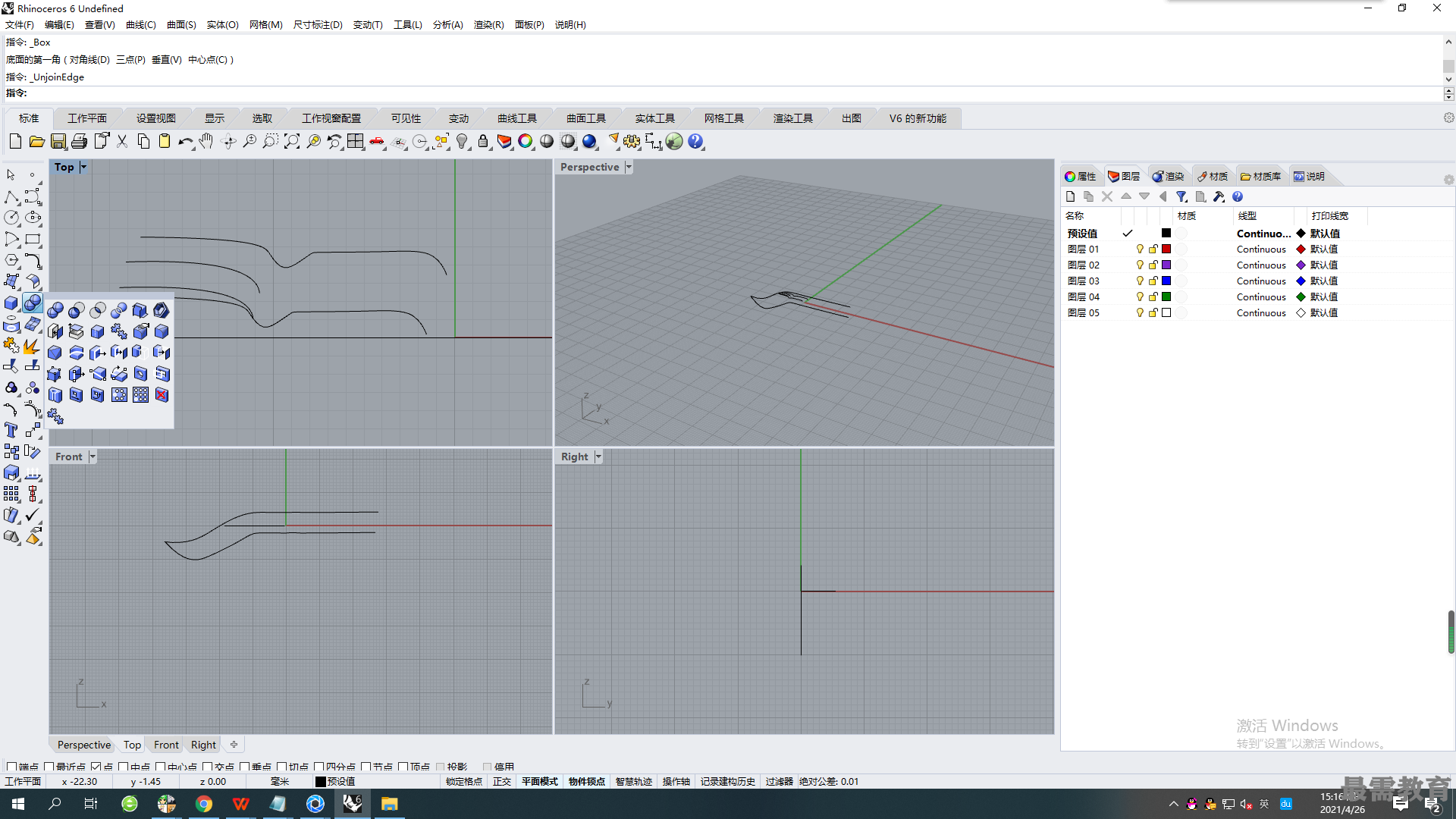
Task: Click 对角线(D) option in command line
Action: pyautogui.click(x=89, y=60)
